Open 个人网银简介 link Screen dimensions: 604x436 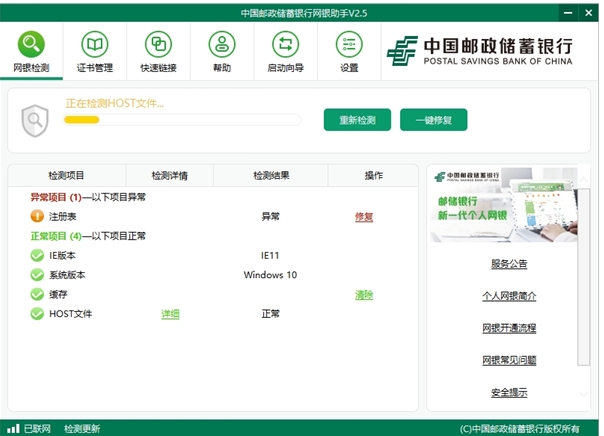(509, 296)
